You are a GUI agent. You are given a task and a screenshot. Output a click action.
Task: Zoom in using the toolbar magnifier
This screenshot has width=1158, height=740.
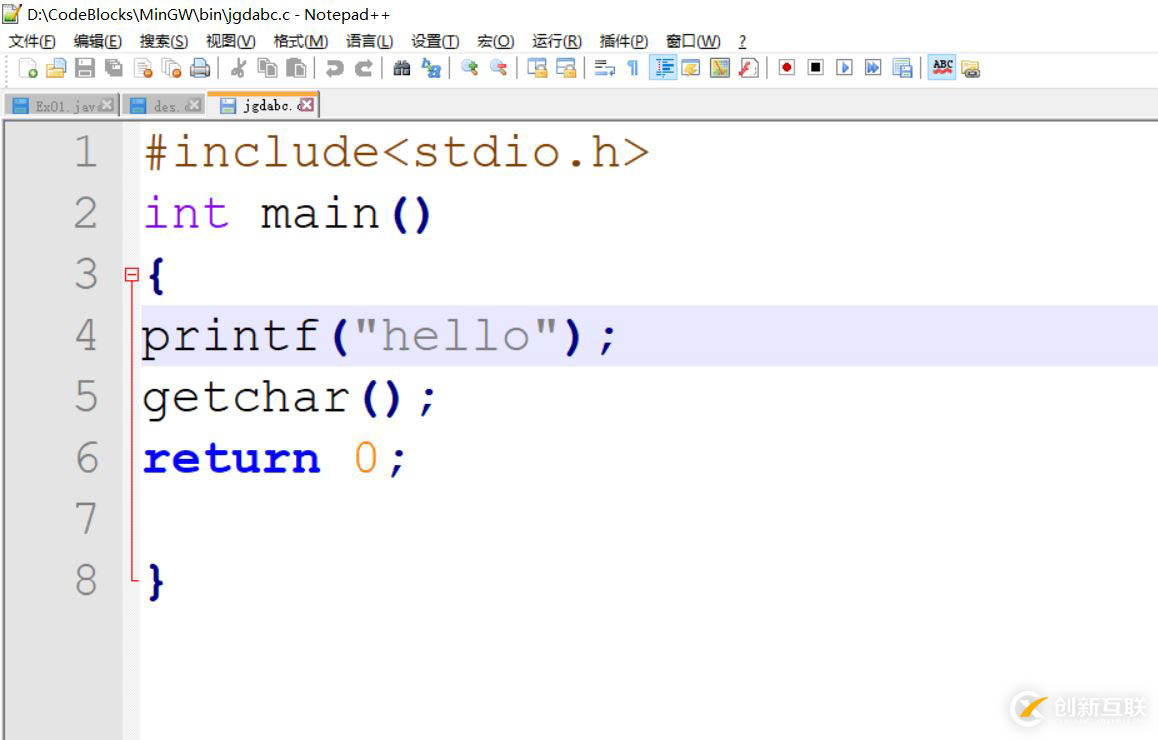[469, 69]
